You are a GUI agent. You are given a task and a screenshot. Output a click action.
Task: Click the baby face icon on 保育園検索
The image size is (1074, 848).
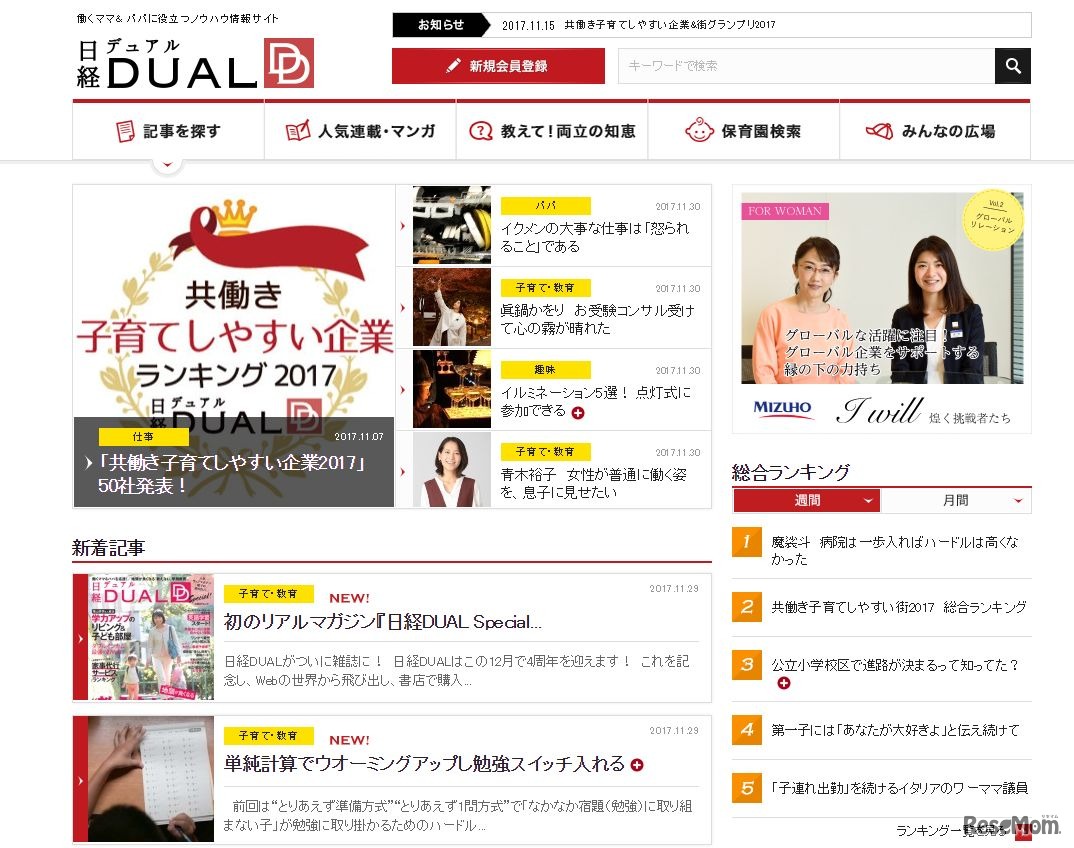698,129
